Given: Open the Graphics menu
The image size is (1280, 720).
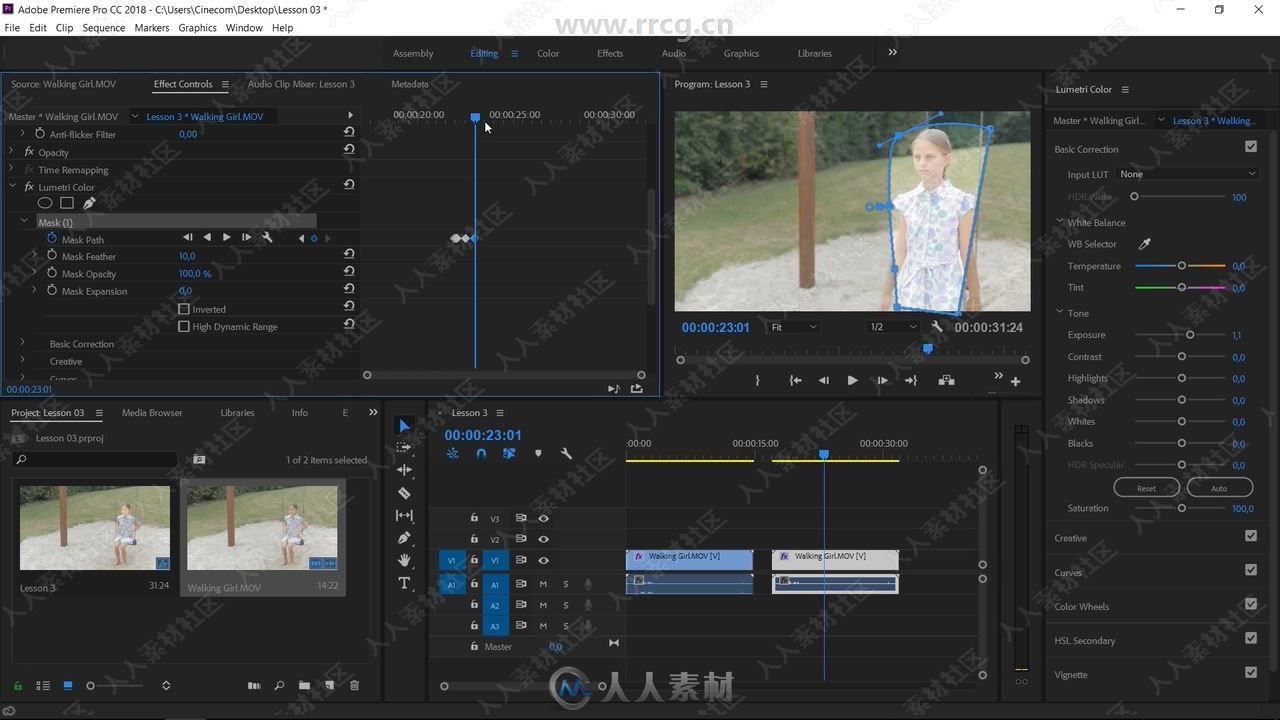Looking at the screenshot, I should coord(198,28).
